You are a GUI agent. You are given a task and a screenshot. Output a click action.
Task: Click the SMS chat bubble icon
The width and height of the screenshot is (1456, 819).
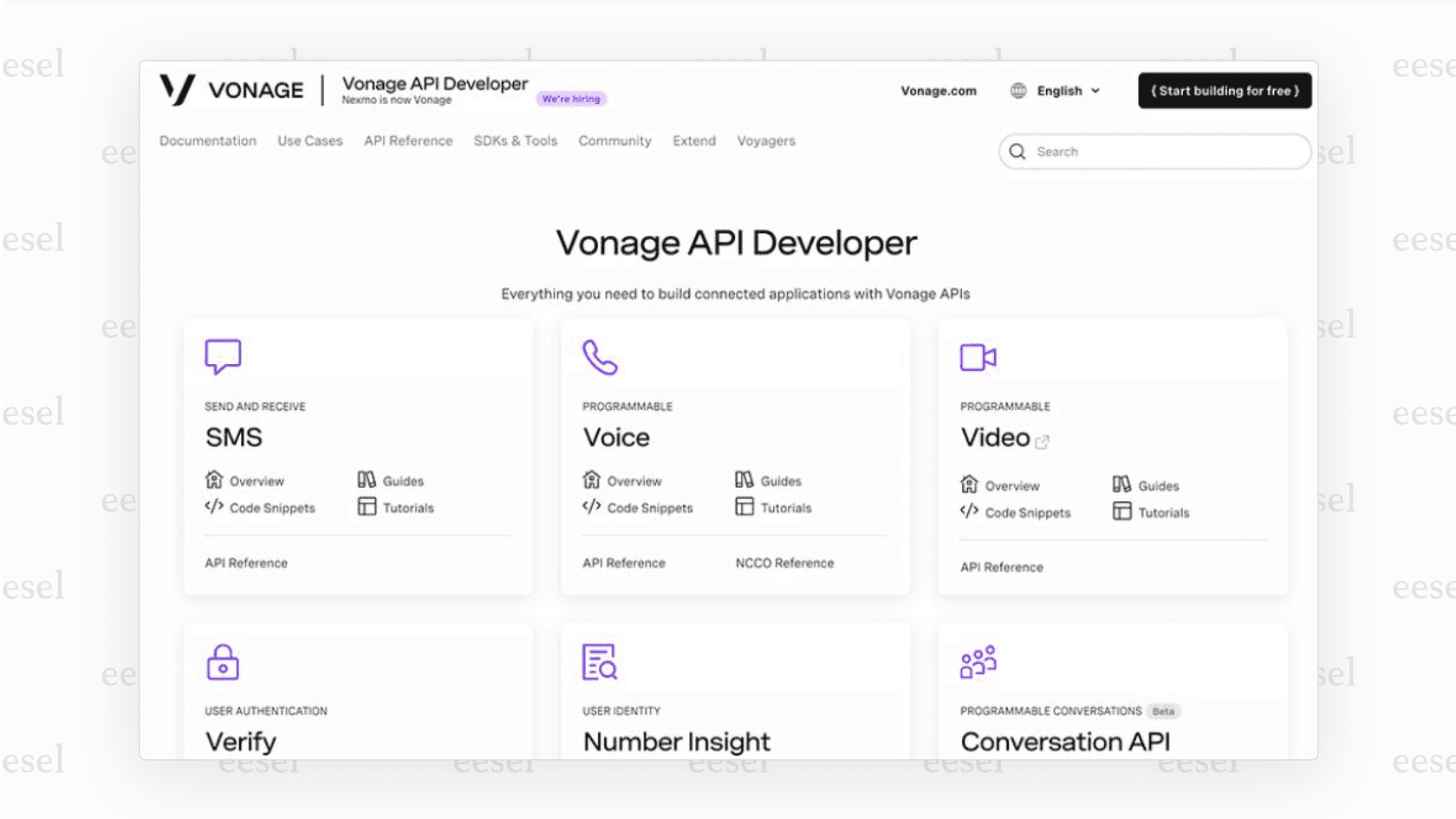[x=222, y=355]
